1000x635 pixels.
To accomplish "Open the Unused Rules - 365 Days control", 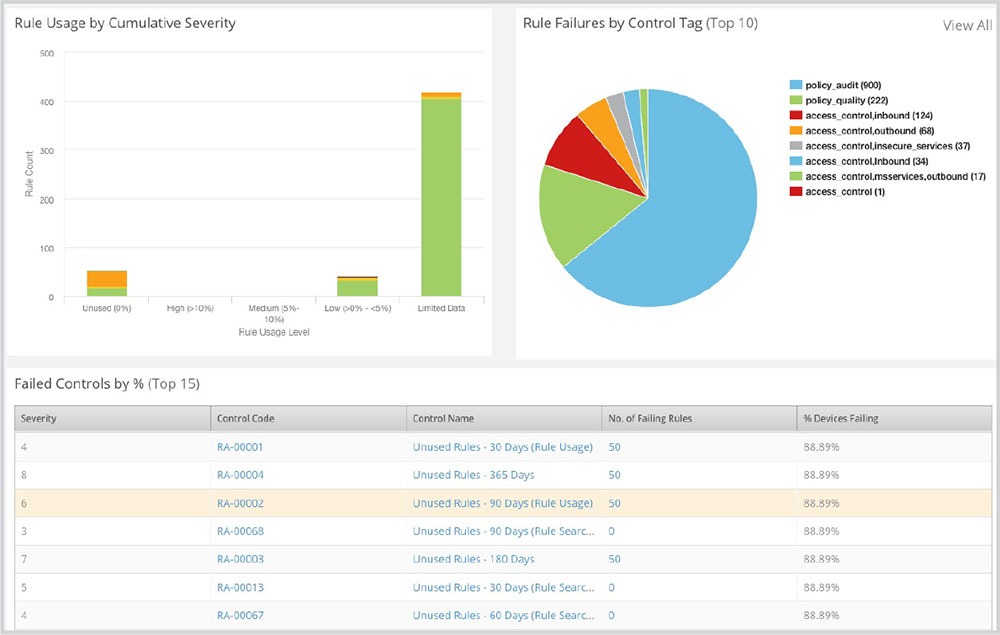I will pyautogui.click(x=473, y=475).
